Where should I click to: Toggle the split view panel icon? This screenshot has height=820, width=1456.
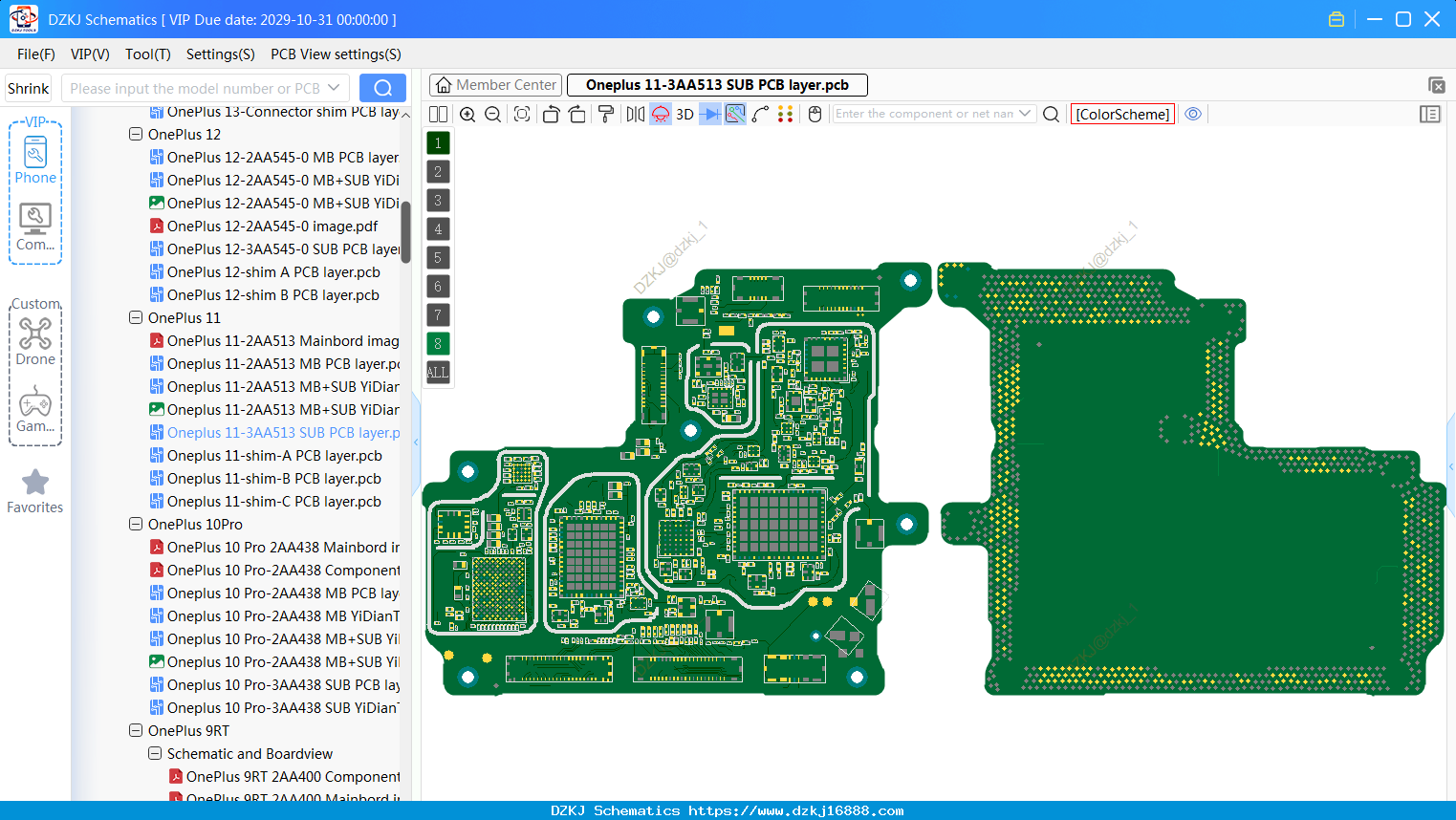click(439, 114)
